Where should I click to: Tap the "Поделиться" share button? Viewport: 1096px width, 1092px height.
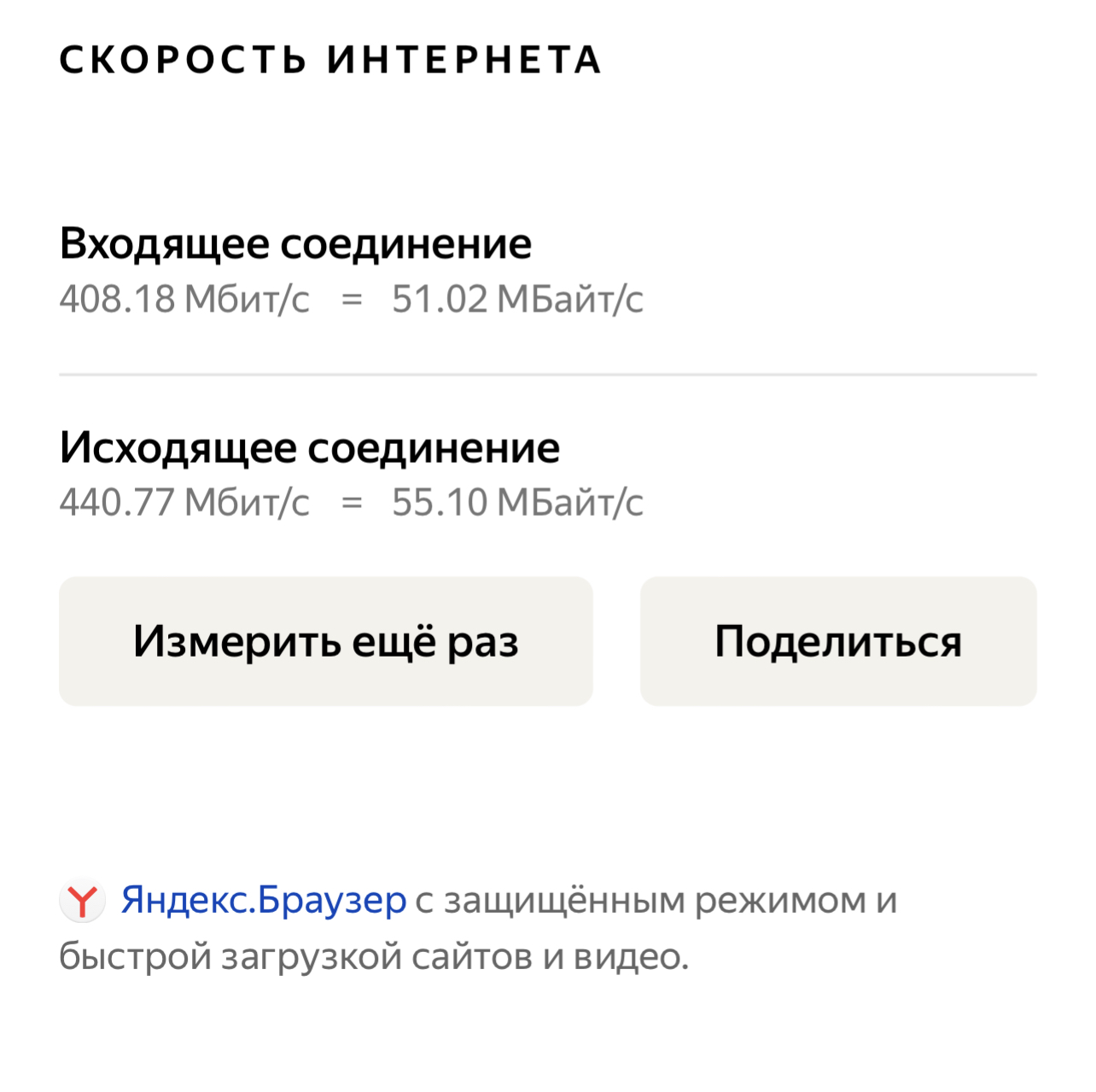tap(837, 641)
